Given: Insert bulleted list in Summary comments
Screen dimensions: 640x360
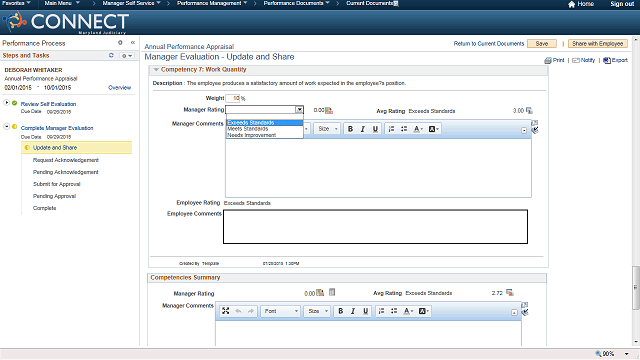Looking at the screenshot, I should pyautogui.click(x=394, y=311).
